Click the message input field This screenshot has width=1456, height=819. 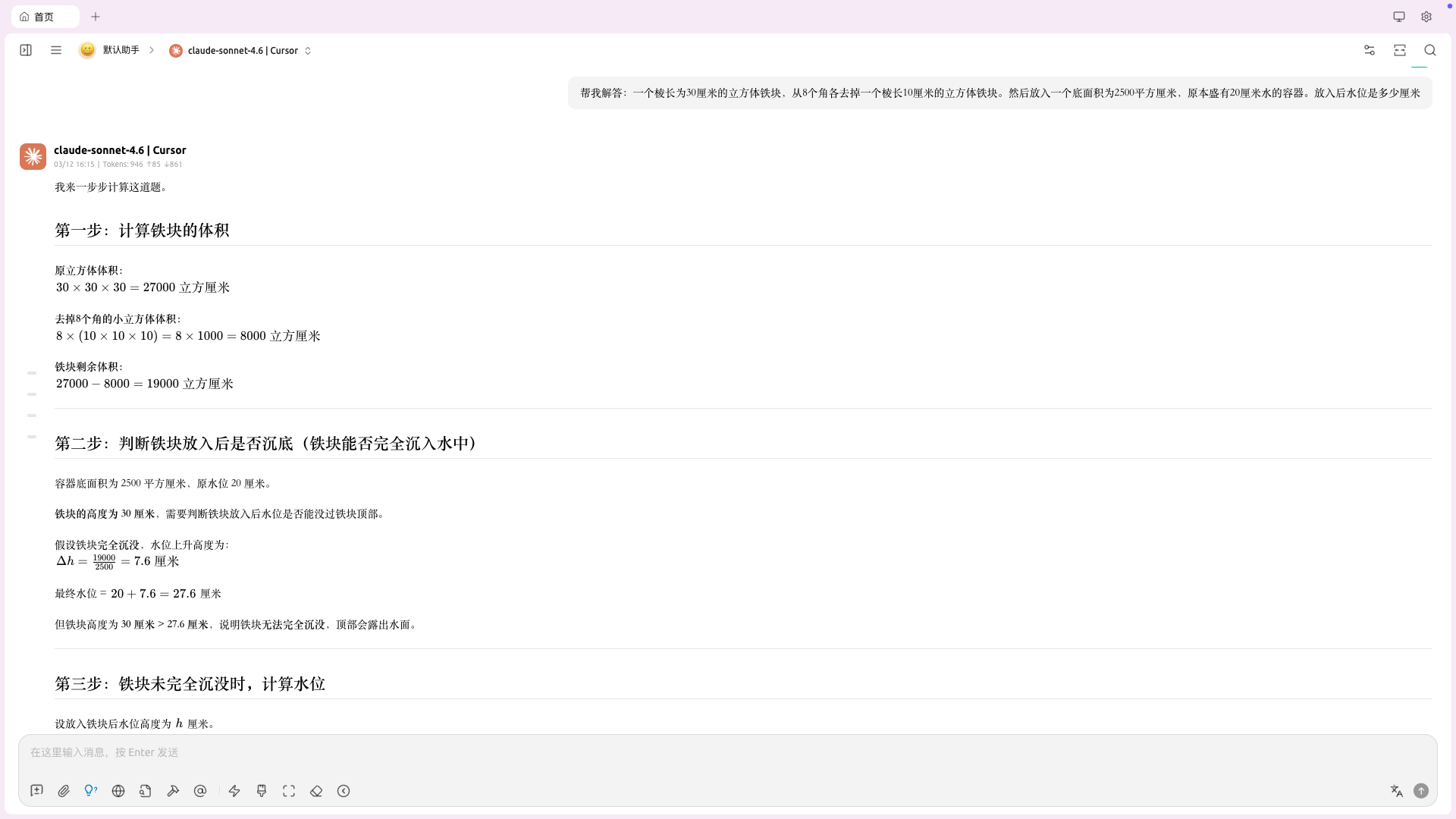728,753
